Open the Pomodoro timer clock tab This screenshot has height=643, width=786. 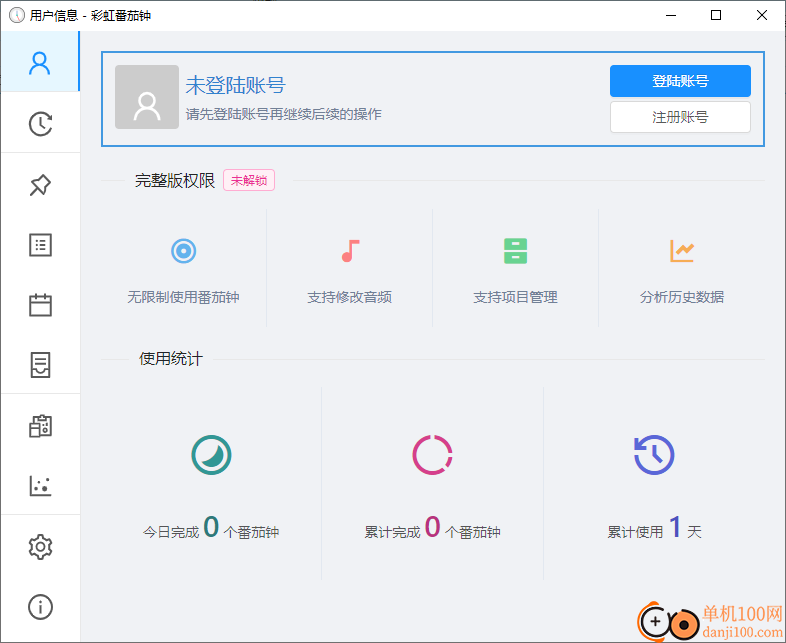[x=40, y=124]
